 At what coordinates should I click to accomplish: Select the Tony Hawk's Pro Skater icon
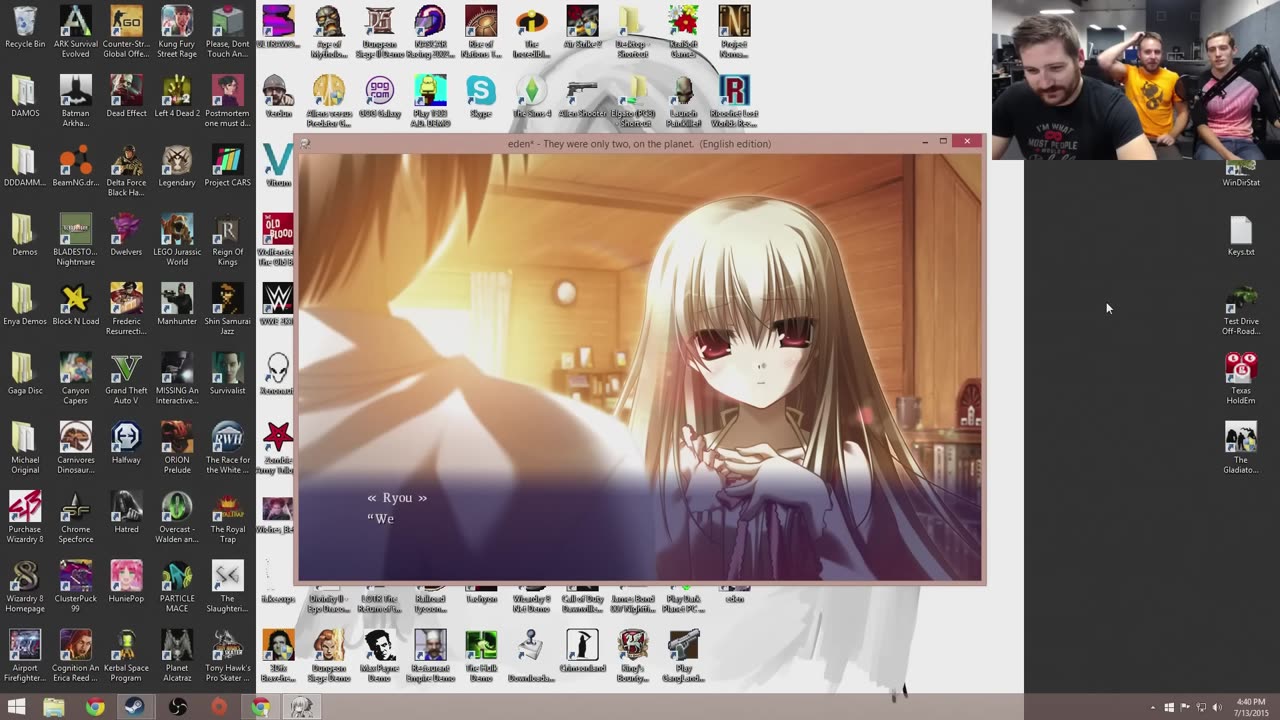[227, 655]
